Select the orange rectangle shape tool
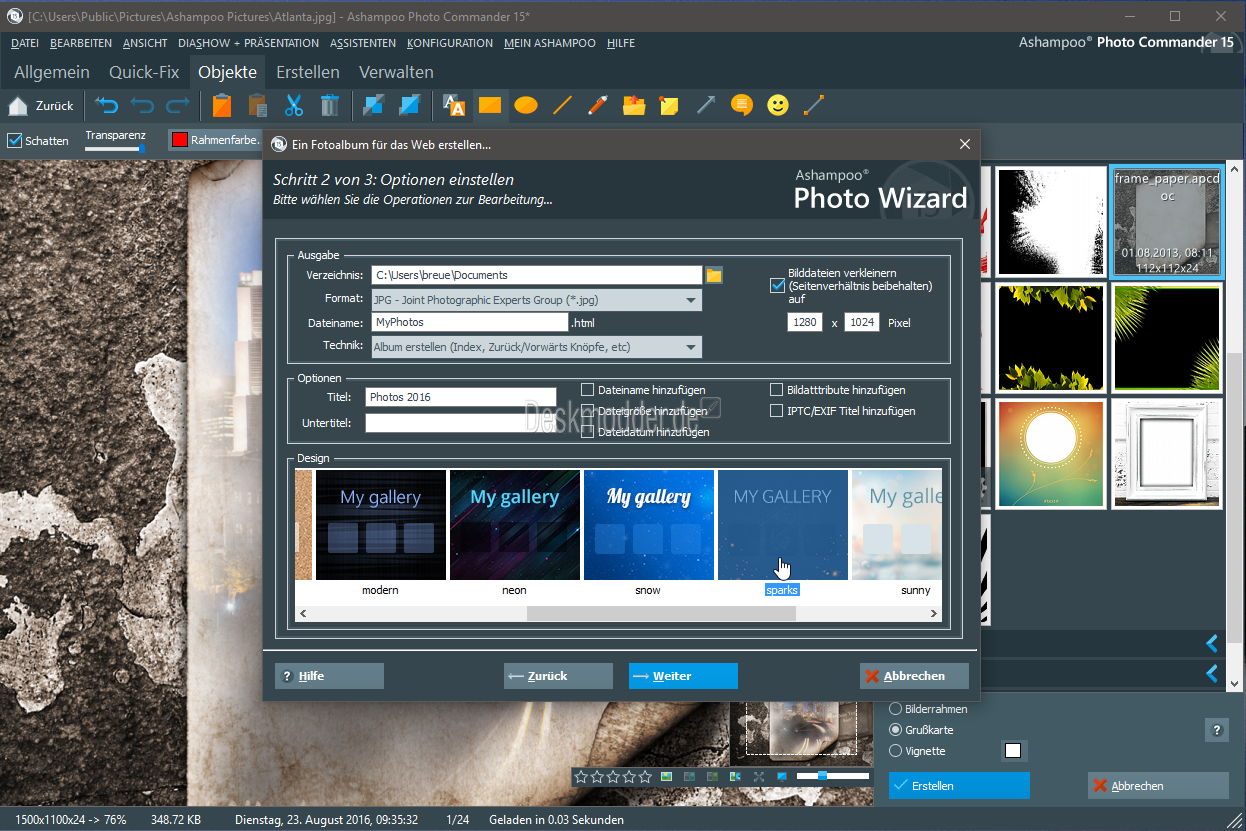The width and height of the screenshot is (1246, 831). point(489,105)
